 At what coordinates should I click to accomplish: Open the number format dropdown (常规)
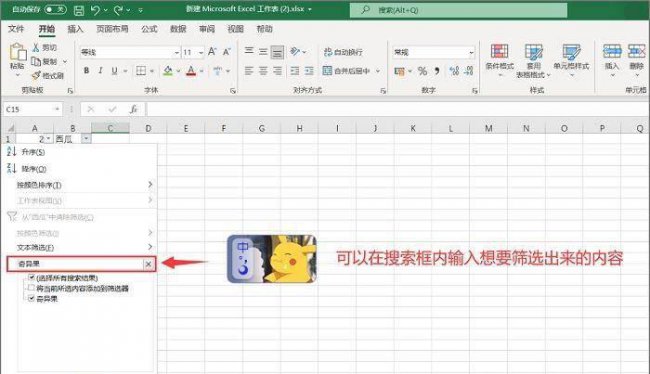pyautogui.click(x=471, y=53)
